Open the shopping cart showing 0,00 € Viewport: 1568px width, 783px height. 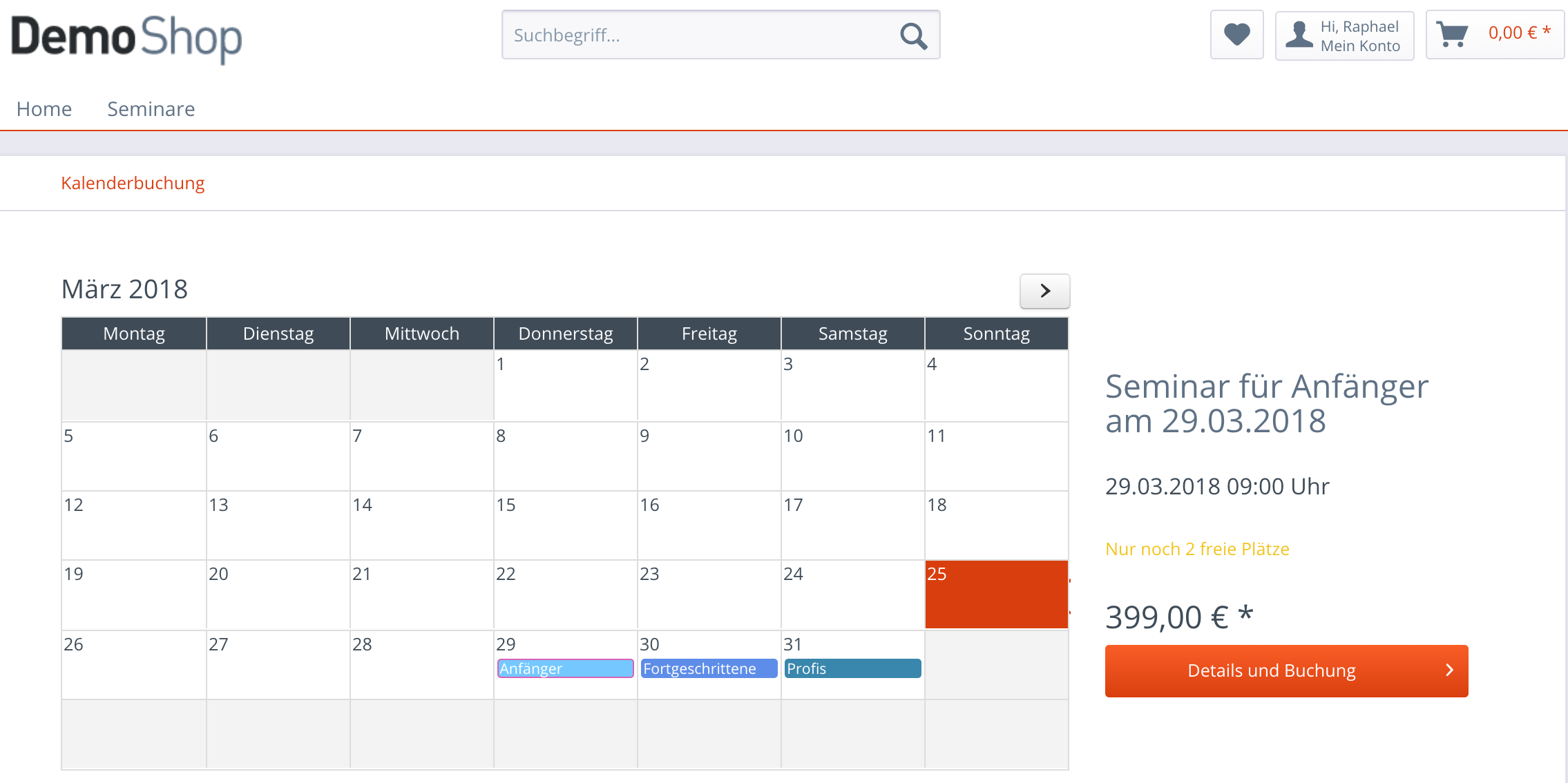[1495, 35]
